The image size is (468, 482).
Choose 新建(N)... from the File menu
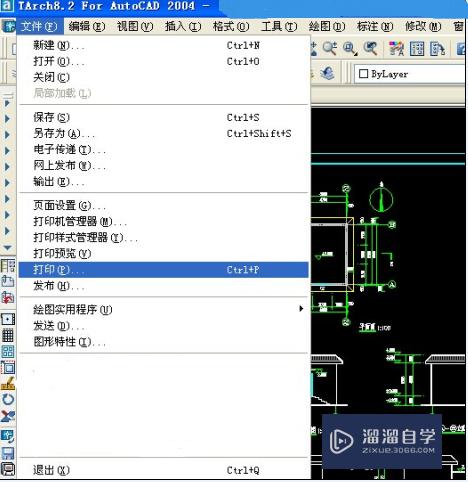pos(163,45)
